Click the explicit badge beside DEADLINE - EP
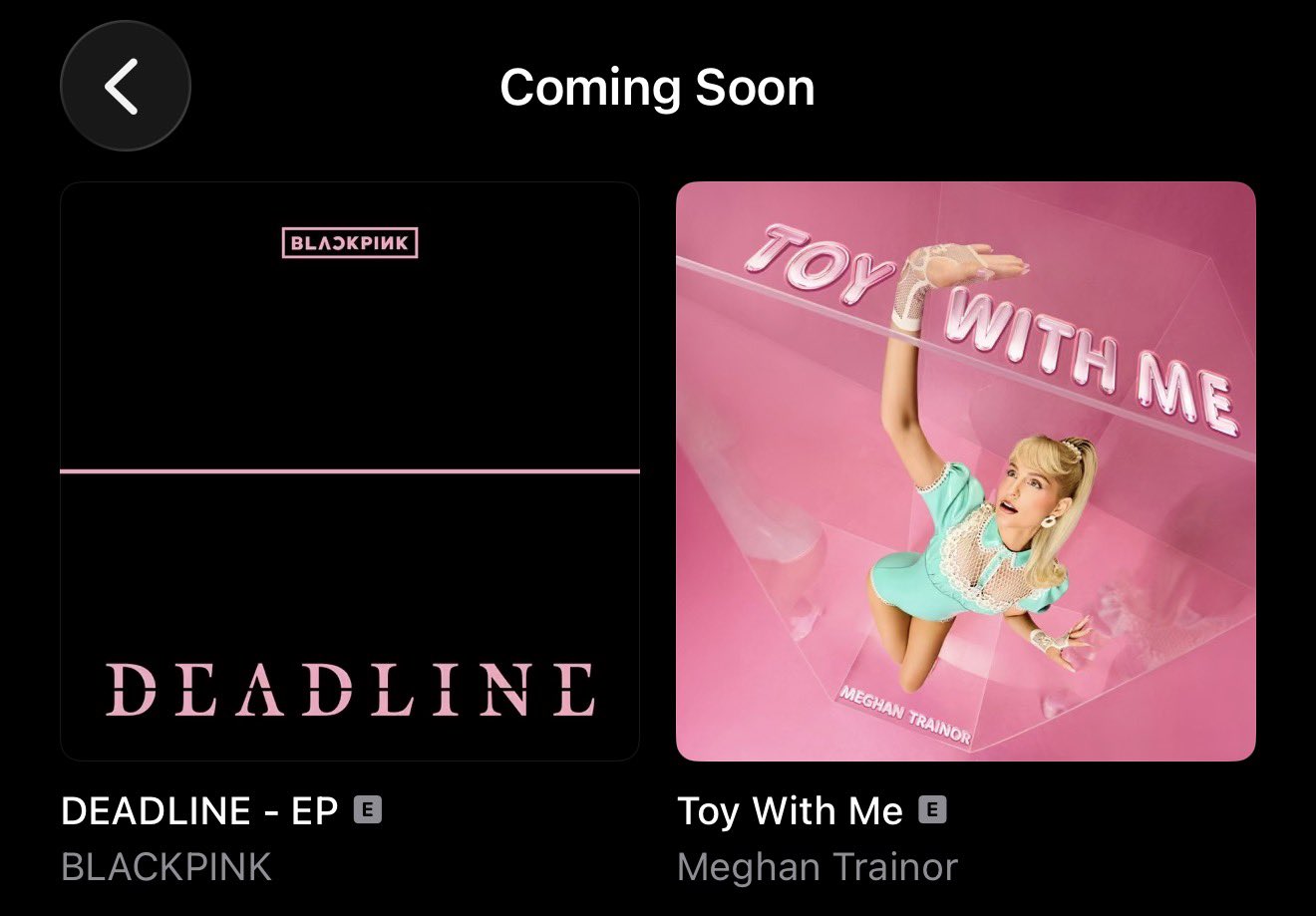Screen dimensions: 1316x916 click(x=368, y=810)
